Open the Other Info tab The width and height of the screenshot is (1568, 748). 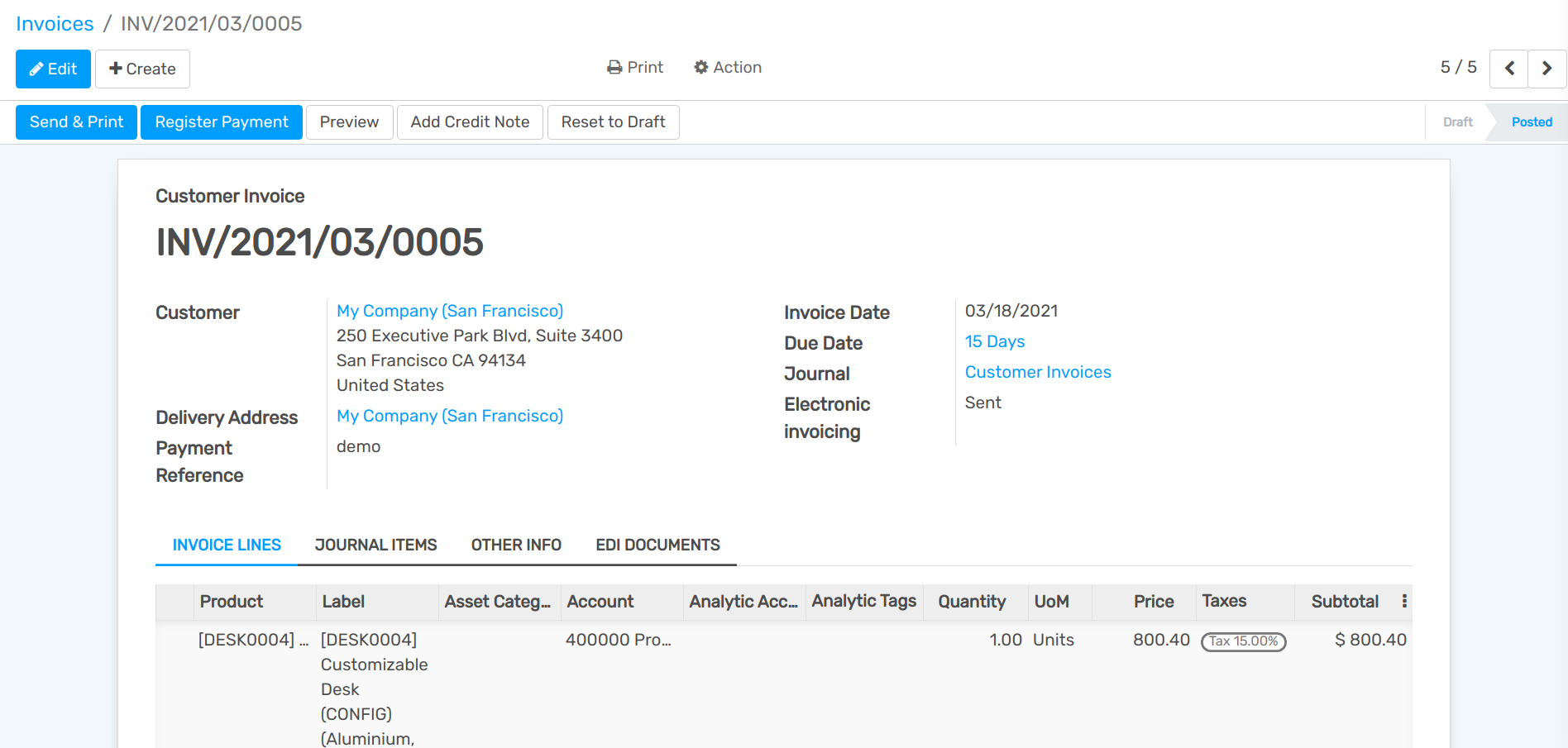[516, 544]
